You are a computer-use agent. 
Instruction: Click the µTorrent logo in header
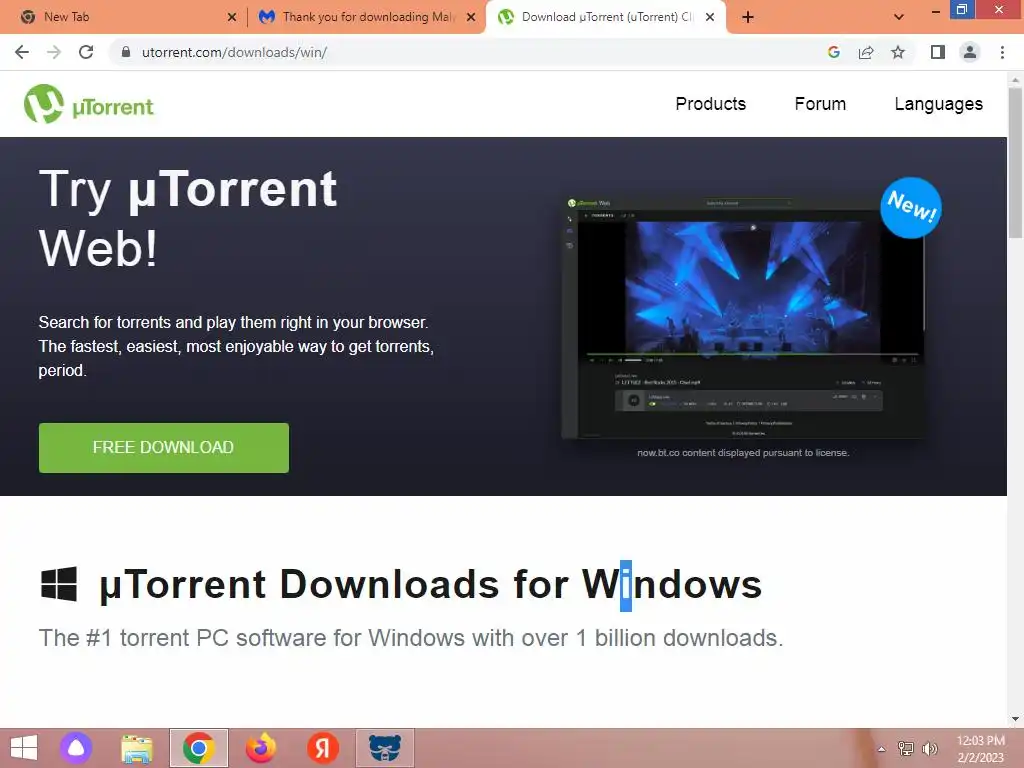click(x=89, y=104)
